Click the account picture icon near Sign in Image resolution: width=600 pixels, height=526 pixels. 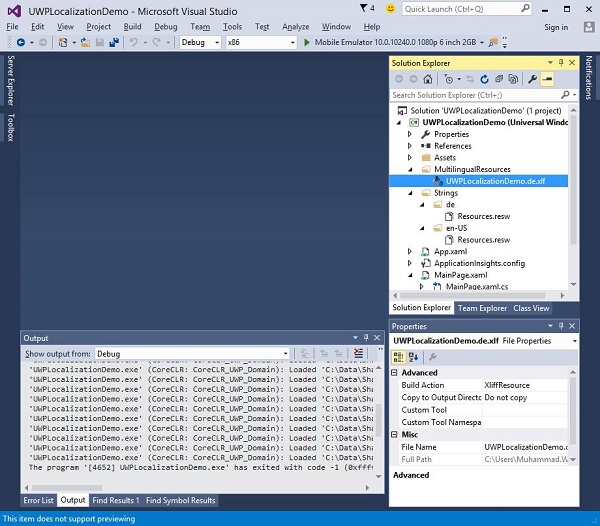click(589, 27)
